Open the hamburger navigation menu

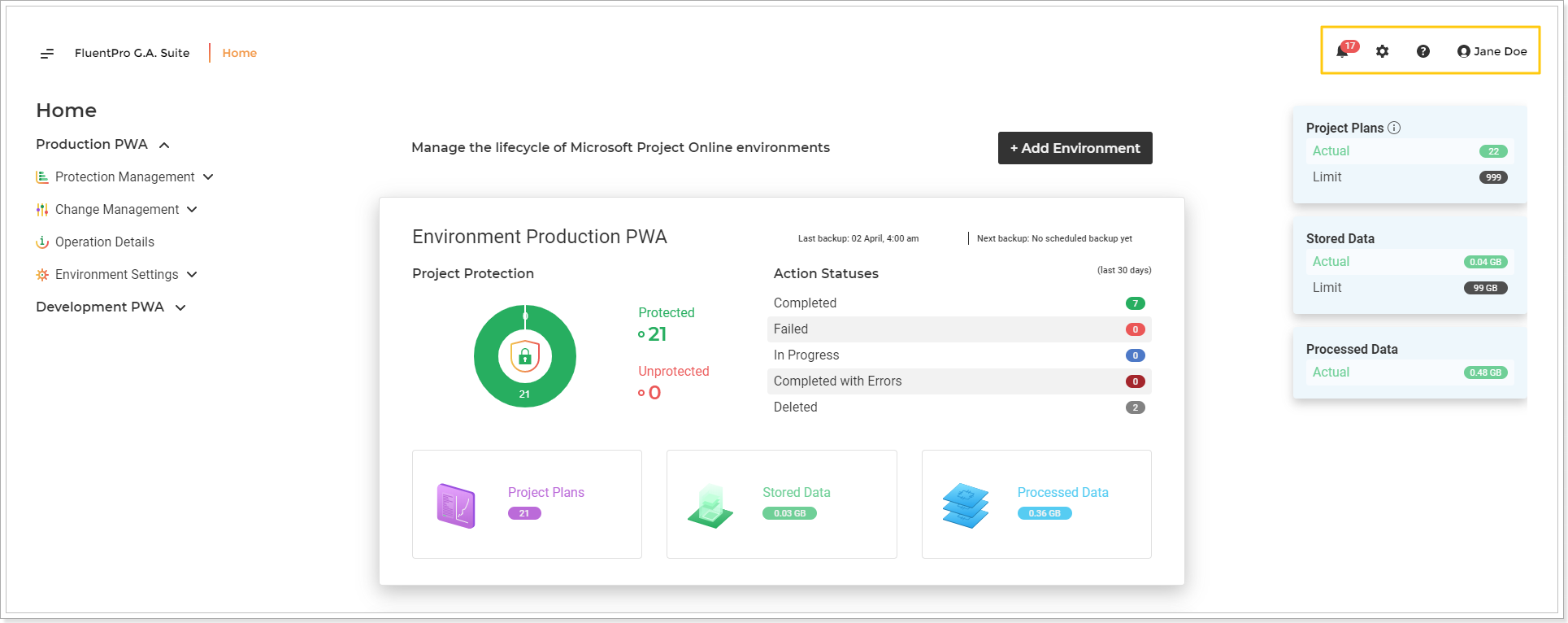(47, 54)
